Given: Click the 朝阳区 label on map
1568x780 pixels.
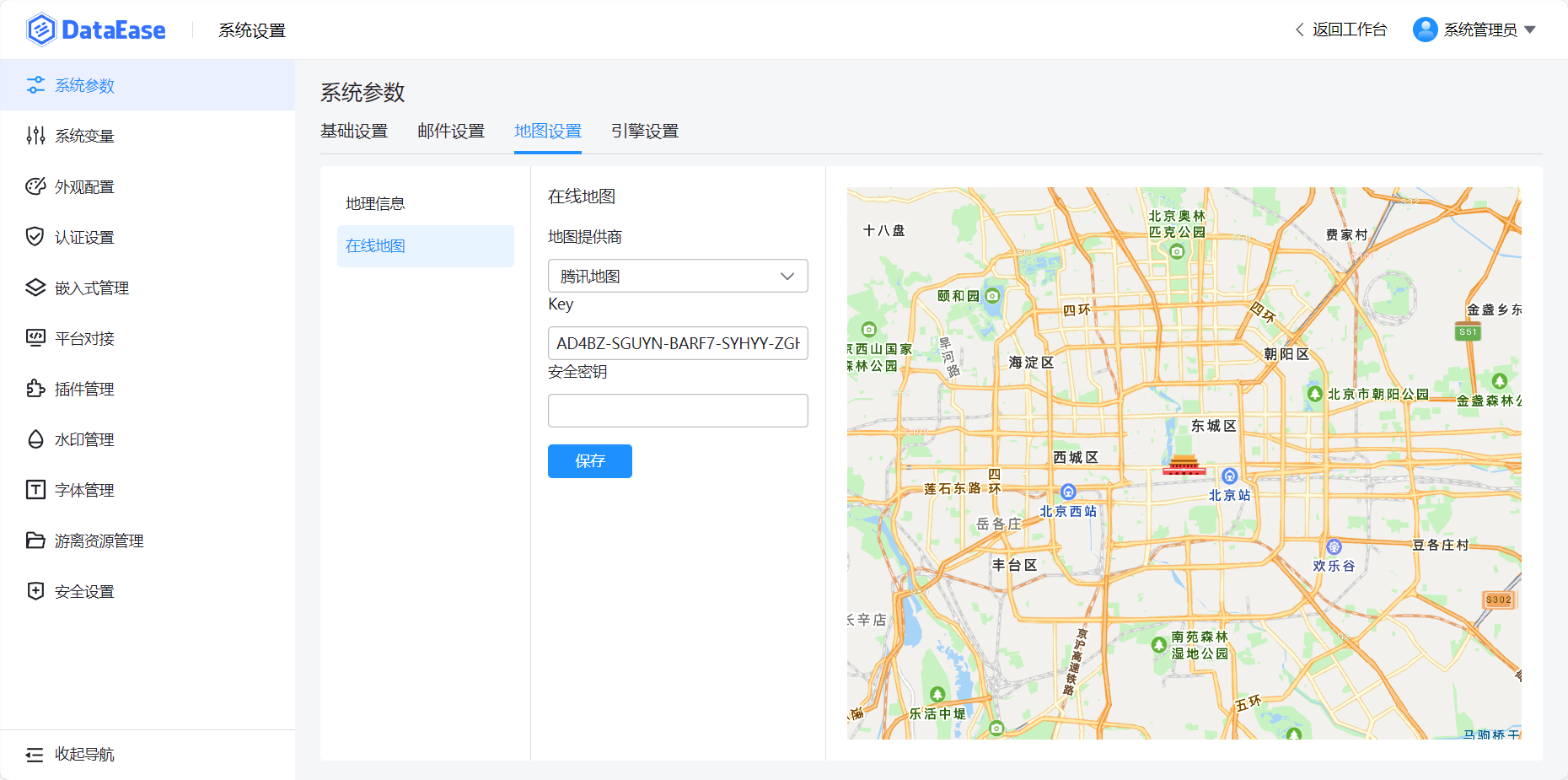Looking at the screenshot, I should [1286, 354].
